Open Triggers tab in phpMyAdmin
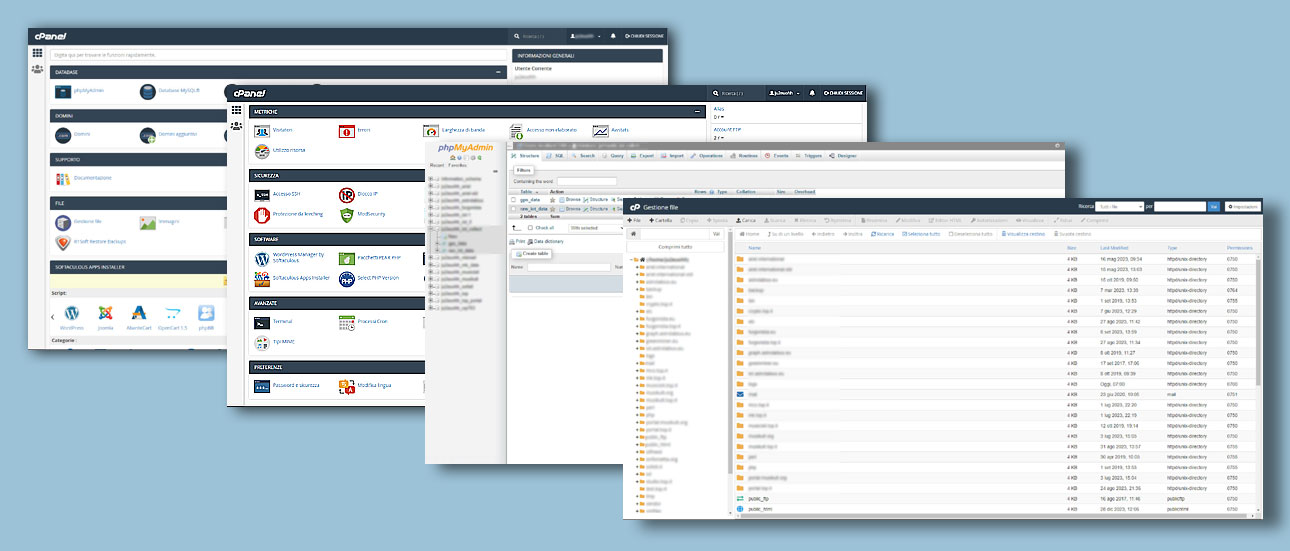The width and height of the screenshot is (1290, 551). (x=808, y=156)
